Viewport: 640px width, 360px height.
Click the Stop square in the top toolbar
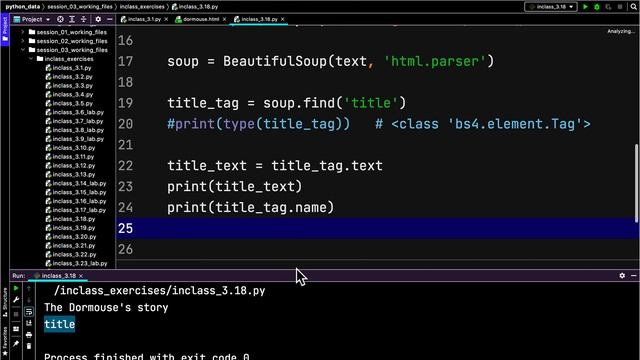coord(620,7)
